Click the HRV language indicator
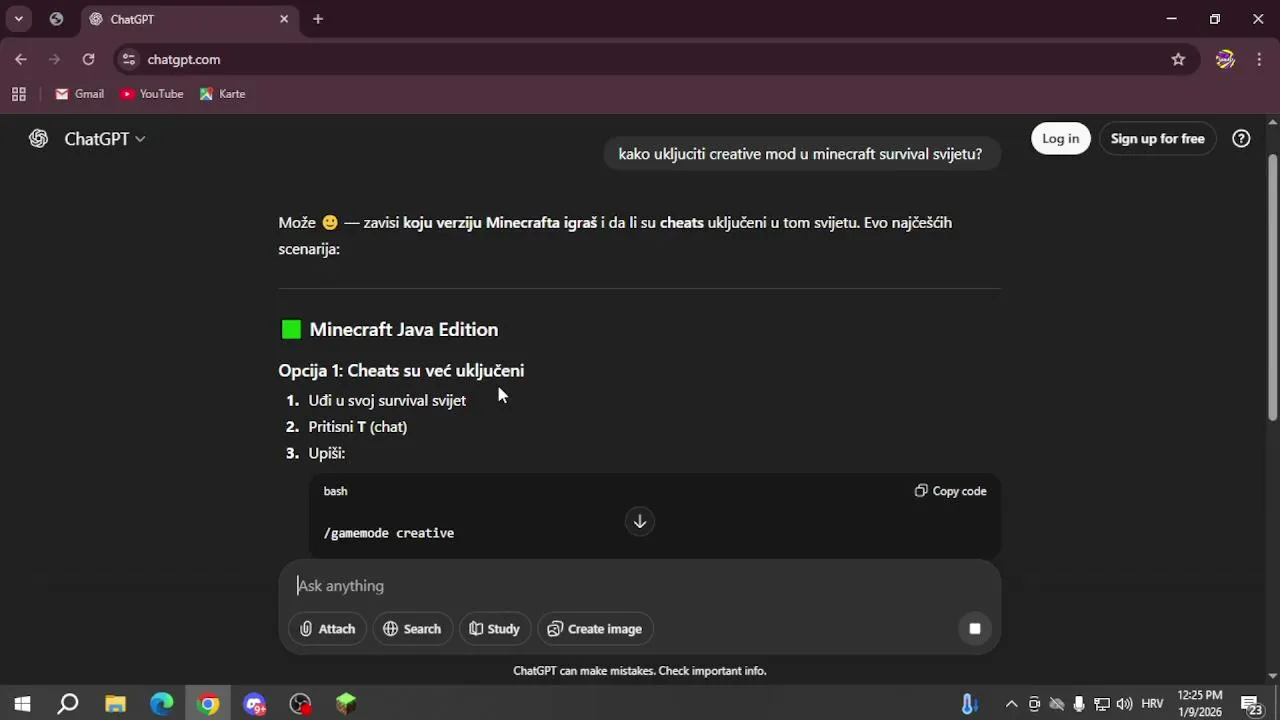This screenshot has height=720, width=1280. (1152, 704)
